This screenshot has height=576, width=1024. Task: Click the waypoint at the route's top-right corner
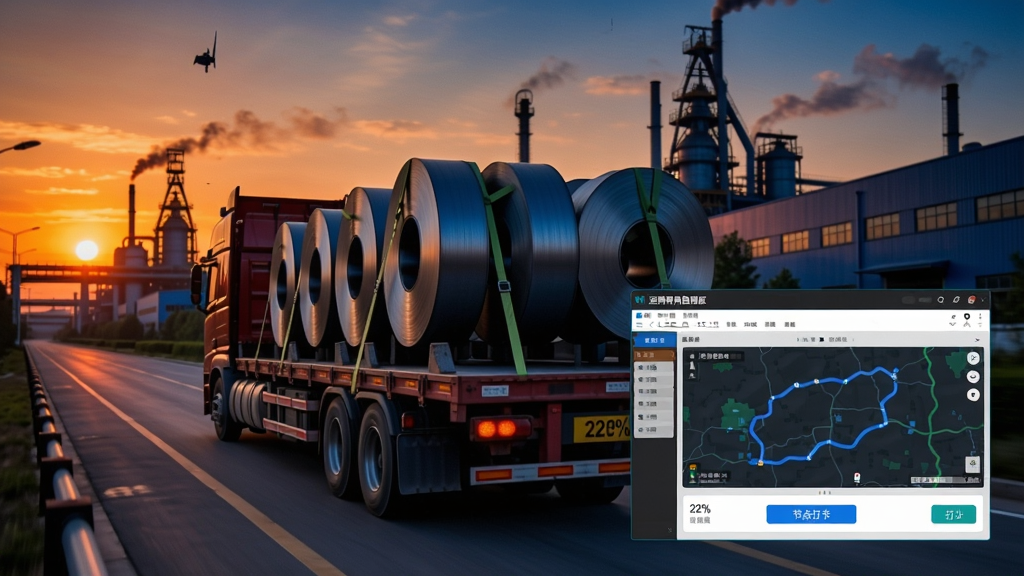click(x=895, y=374)
